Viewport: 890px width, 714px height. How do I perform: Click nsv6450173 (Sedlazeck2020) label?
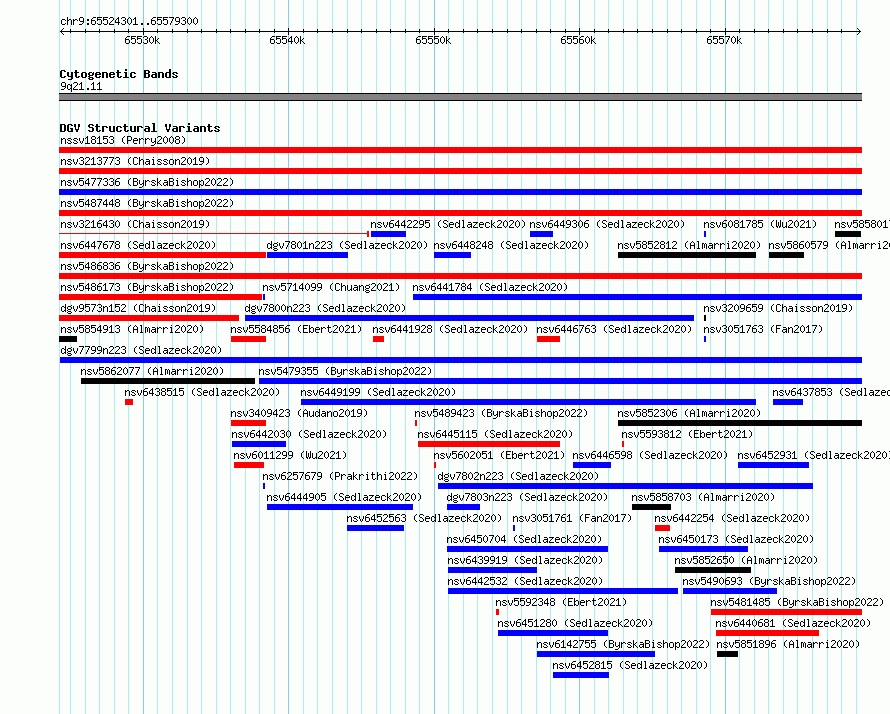[x=736, y=539]
